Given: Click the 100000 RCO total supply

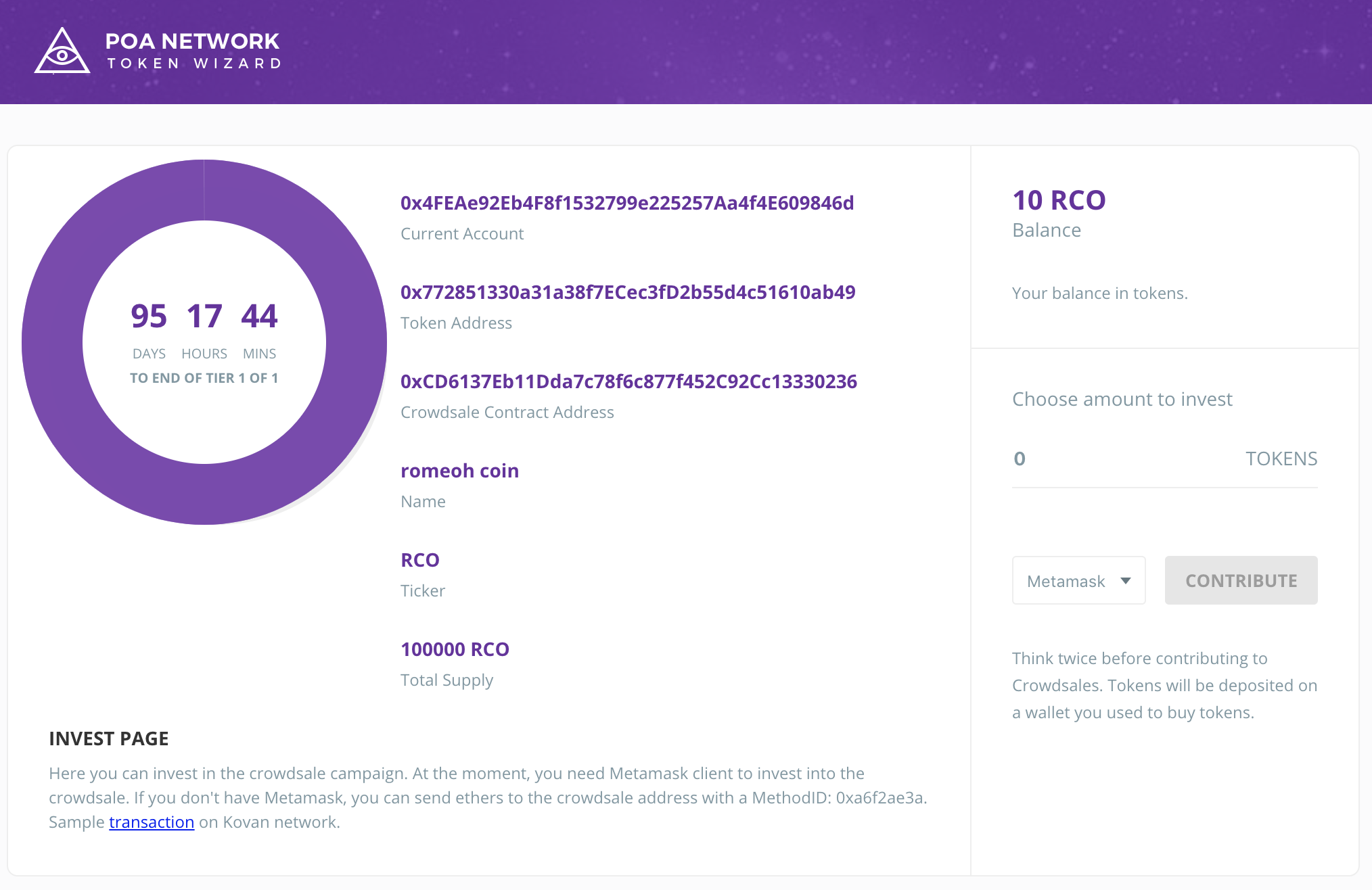Looking at the screenshot, I should [x=455, y=649].
